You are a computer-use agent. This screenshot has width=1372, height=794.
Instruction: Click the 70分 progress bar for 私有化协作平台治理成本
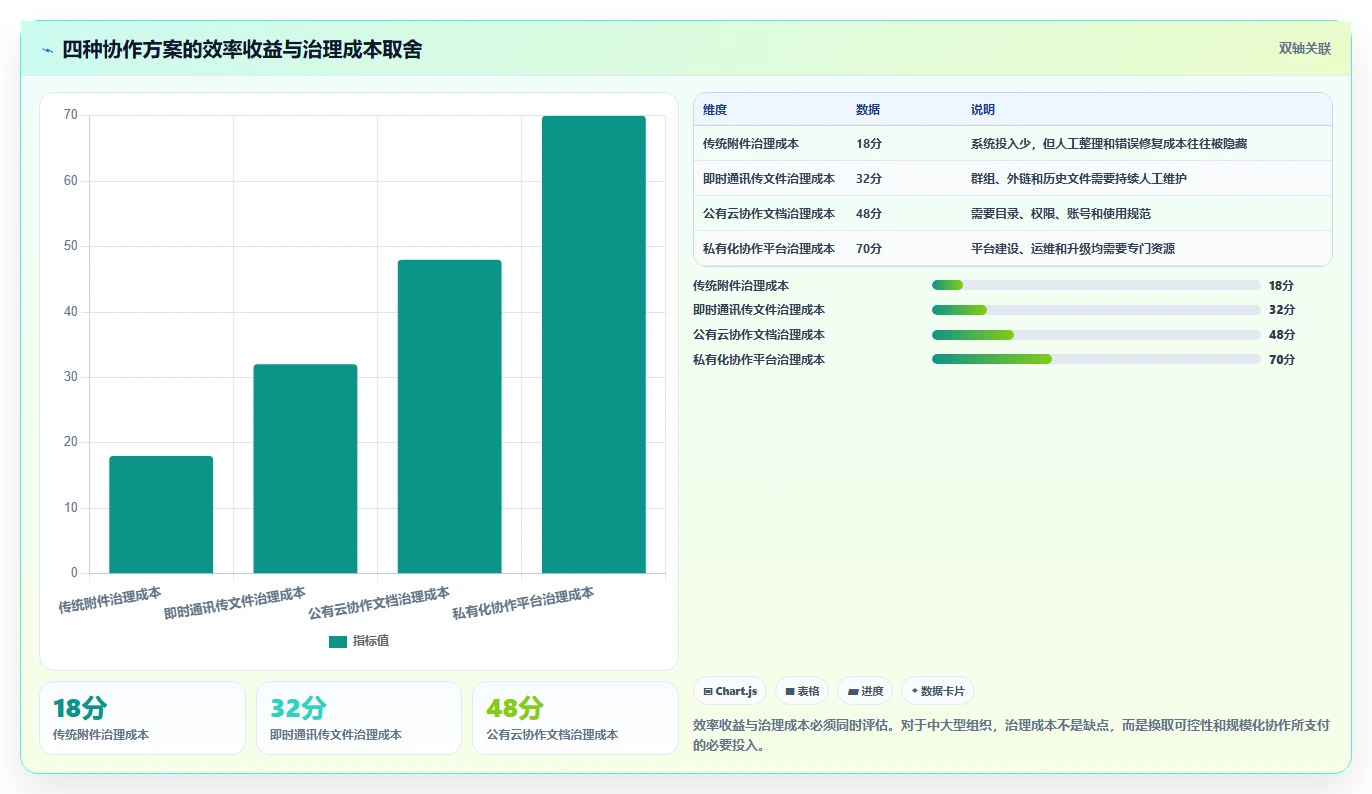pyautogui.click(x=1096, y=359)
